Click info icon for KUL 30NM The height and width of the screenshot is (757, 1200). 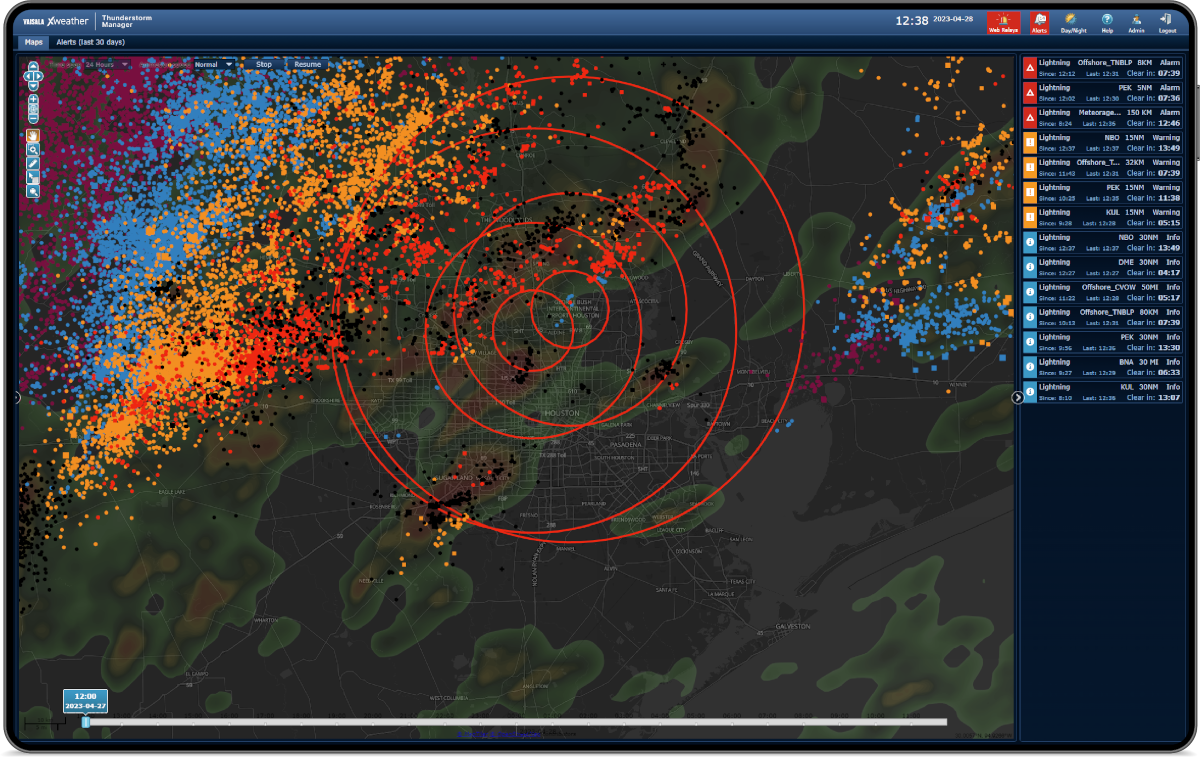[x=1029, y=393]
